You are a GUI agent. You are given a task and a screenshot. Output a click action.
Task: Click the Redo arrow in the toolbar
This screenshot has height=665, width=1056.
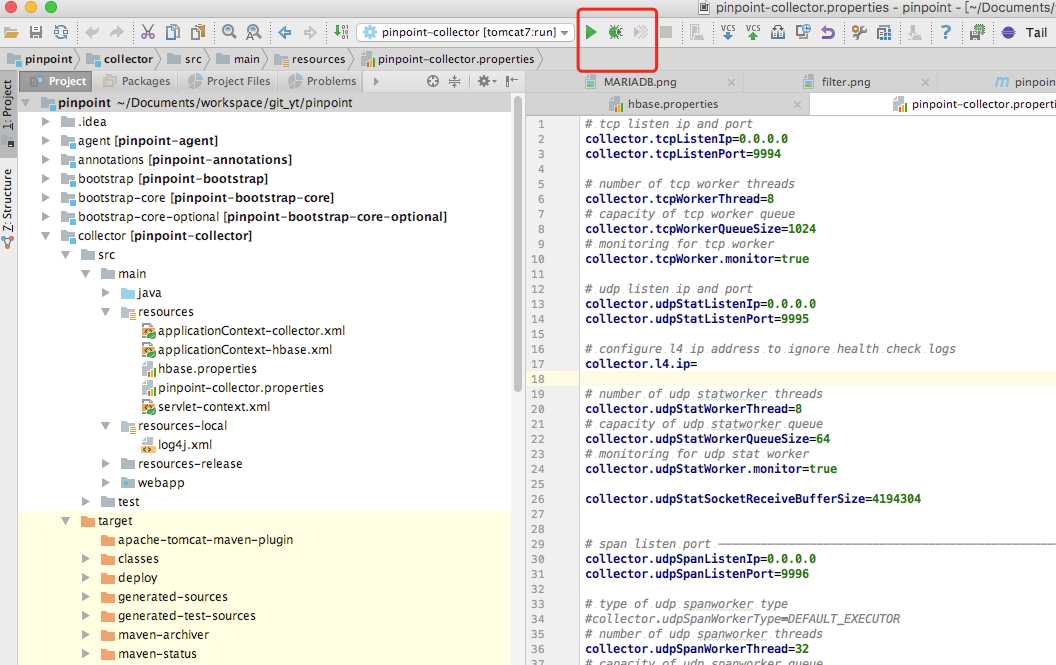pos(117,32)
